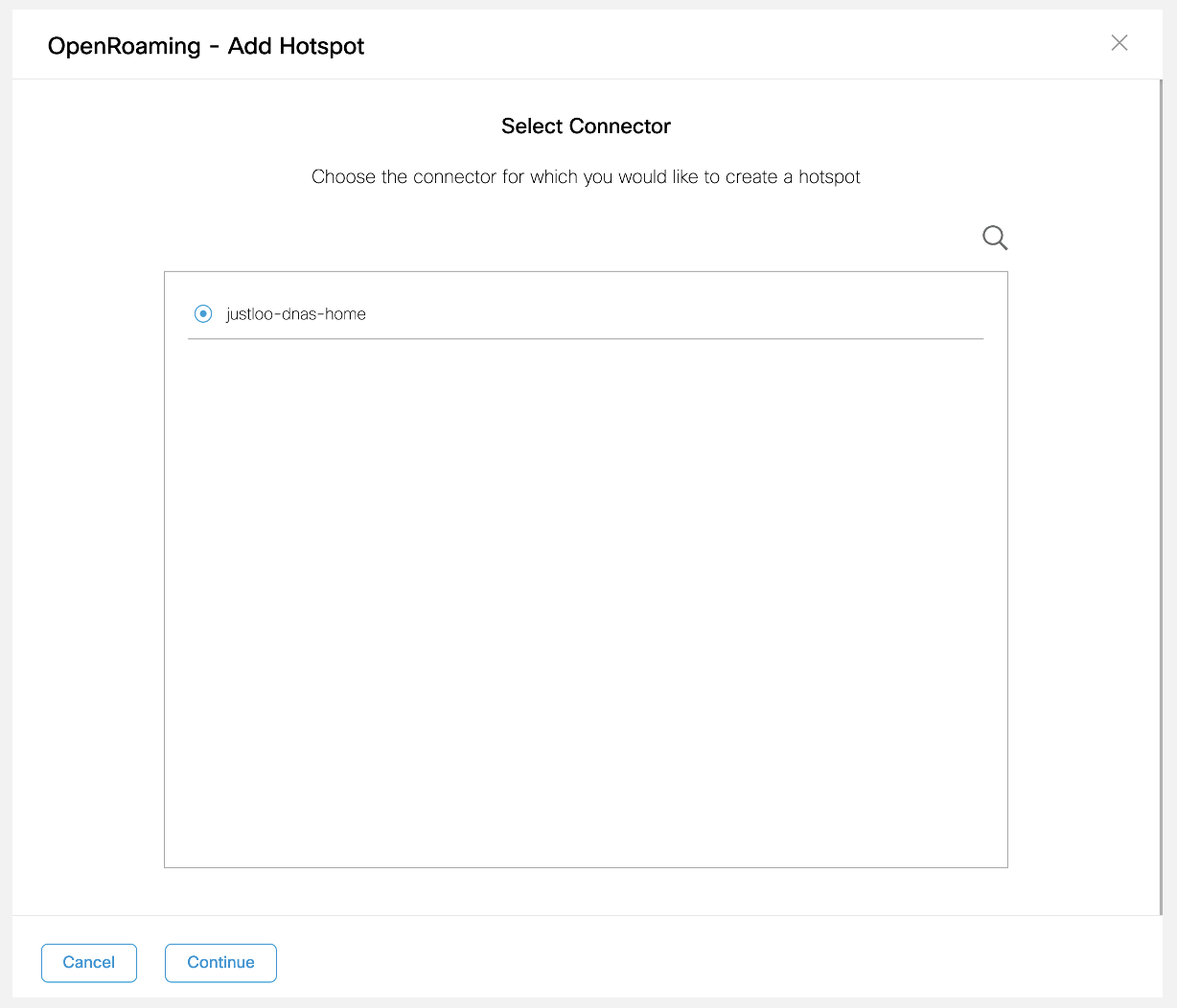Click empty space inside the connector list box
Screen dimensions: 1177x1008
pos(585,594)
